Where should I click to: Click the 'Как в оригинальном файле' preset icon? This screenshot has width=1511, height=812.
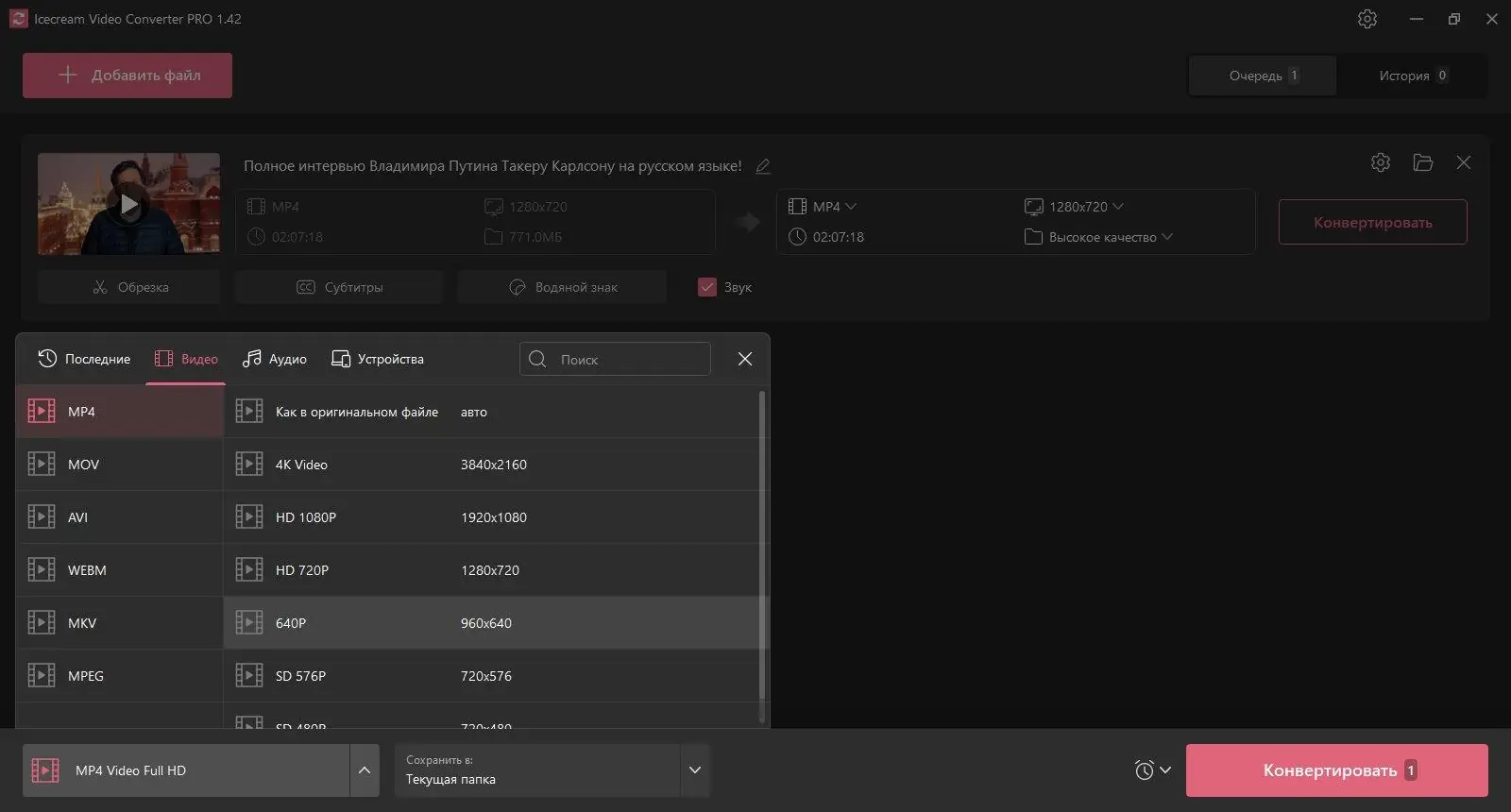249,411
